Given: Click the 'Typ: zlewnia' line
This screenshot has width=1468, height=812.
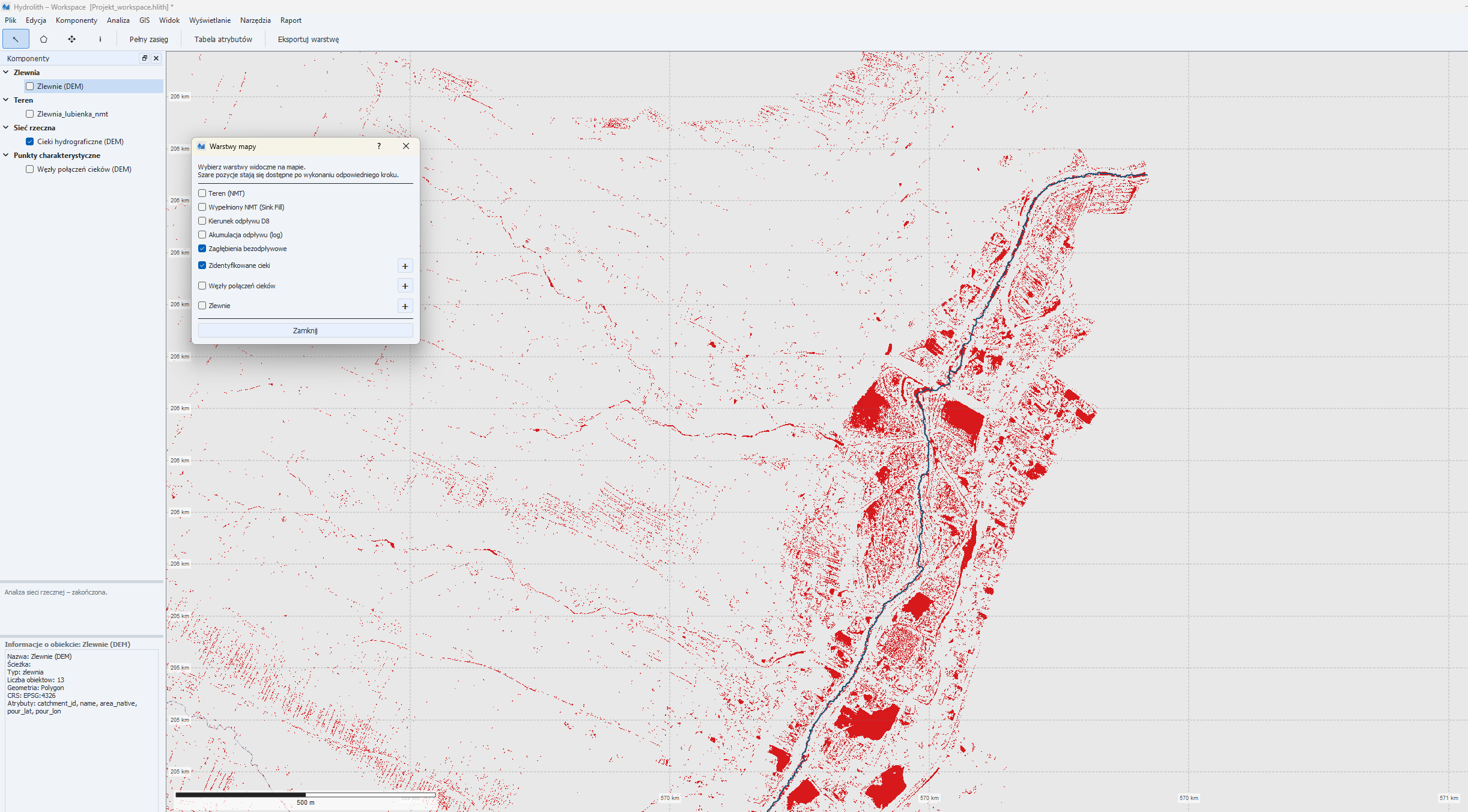Looking at the screenshot, I should click(25, 672).
